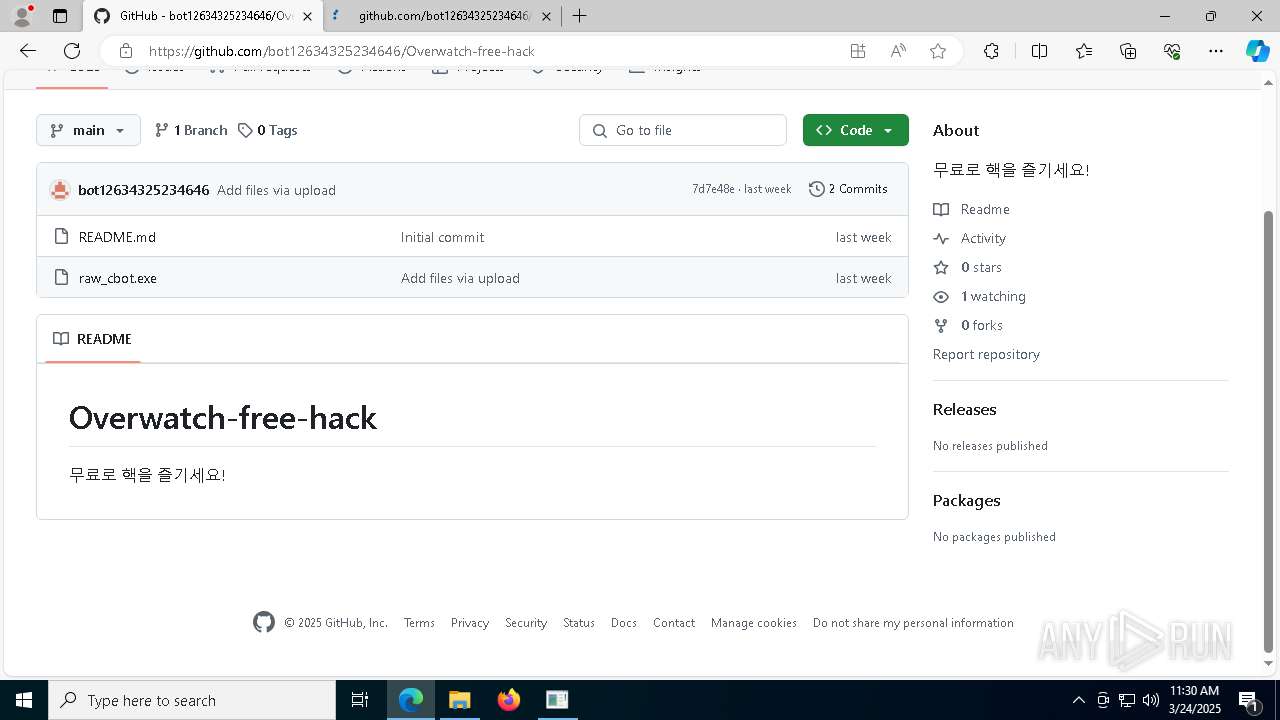This screenshot has width=1280, height=720.
Task: Open footer Privacy link
Action: coord(469,623)
